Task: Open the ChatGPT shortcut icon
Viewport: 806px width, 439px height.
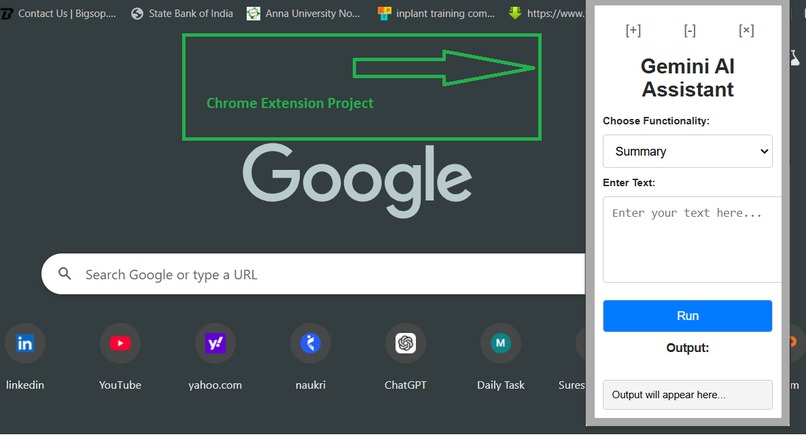Action: pyautogui.click(x=405, y=343)
